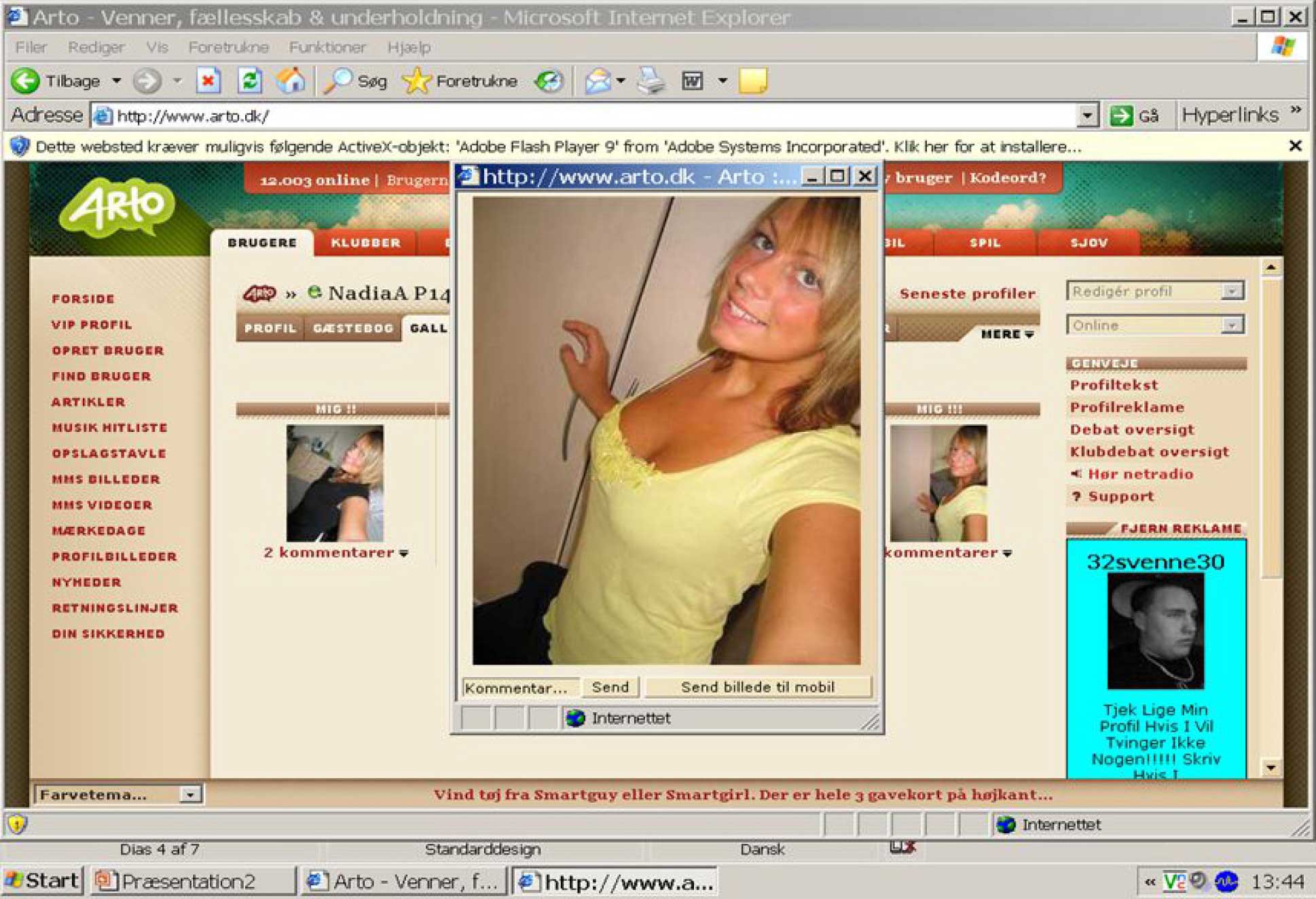Click the grey Forward arrow button
Screen dimensions: 1316x899
tap(146, 81)
